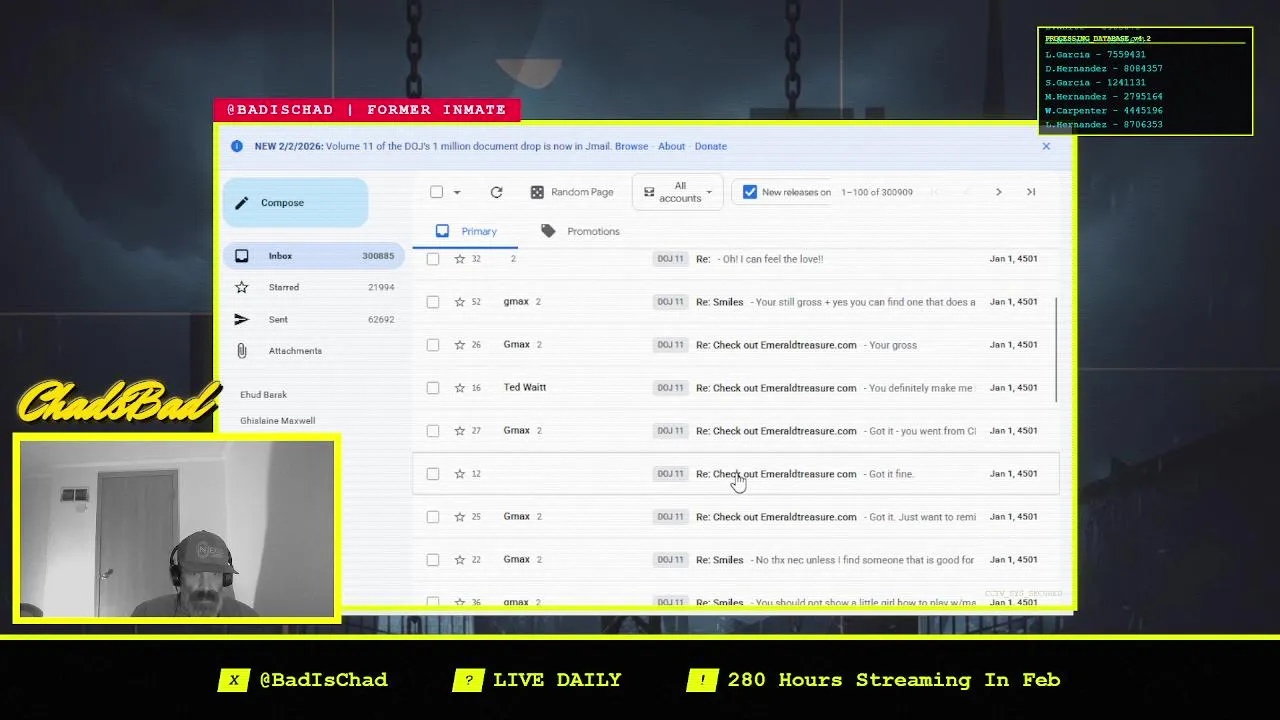Check the box for 'Got it fine.' email
The height and width of the screenshot is (720, 1280).
pos(433,474)
